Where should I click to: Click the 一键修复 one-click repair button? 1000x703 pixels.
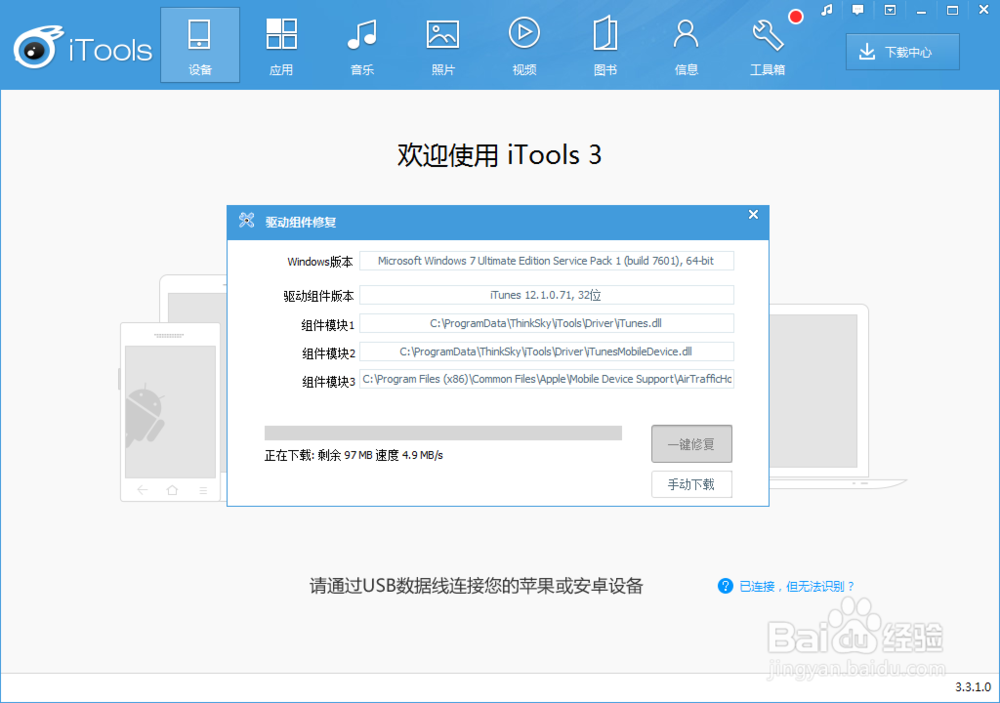(x=691, y=444)
